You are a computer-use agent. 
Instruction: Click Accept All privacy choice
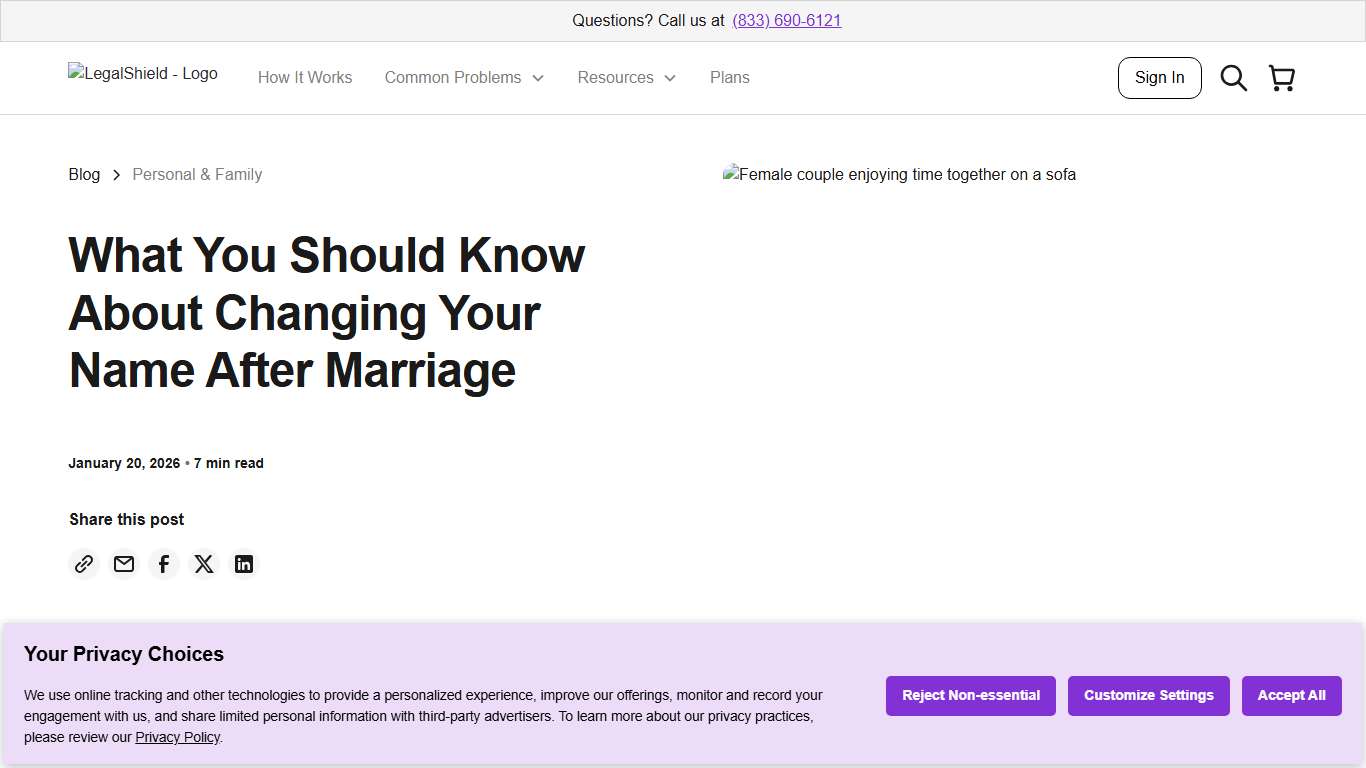click(1291, 695)
